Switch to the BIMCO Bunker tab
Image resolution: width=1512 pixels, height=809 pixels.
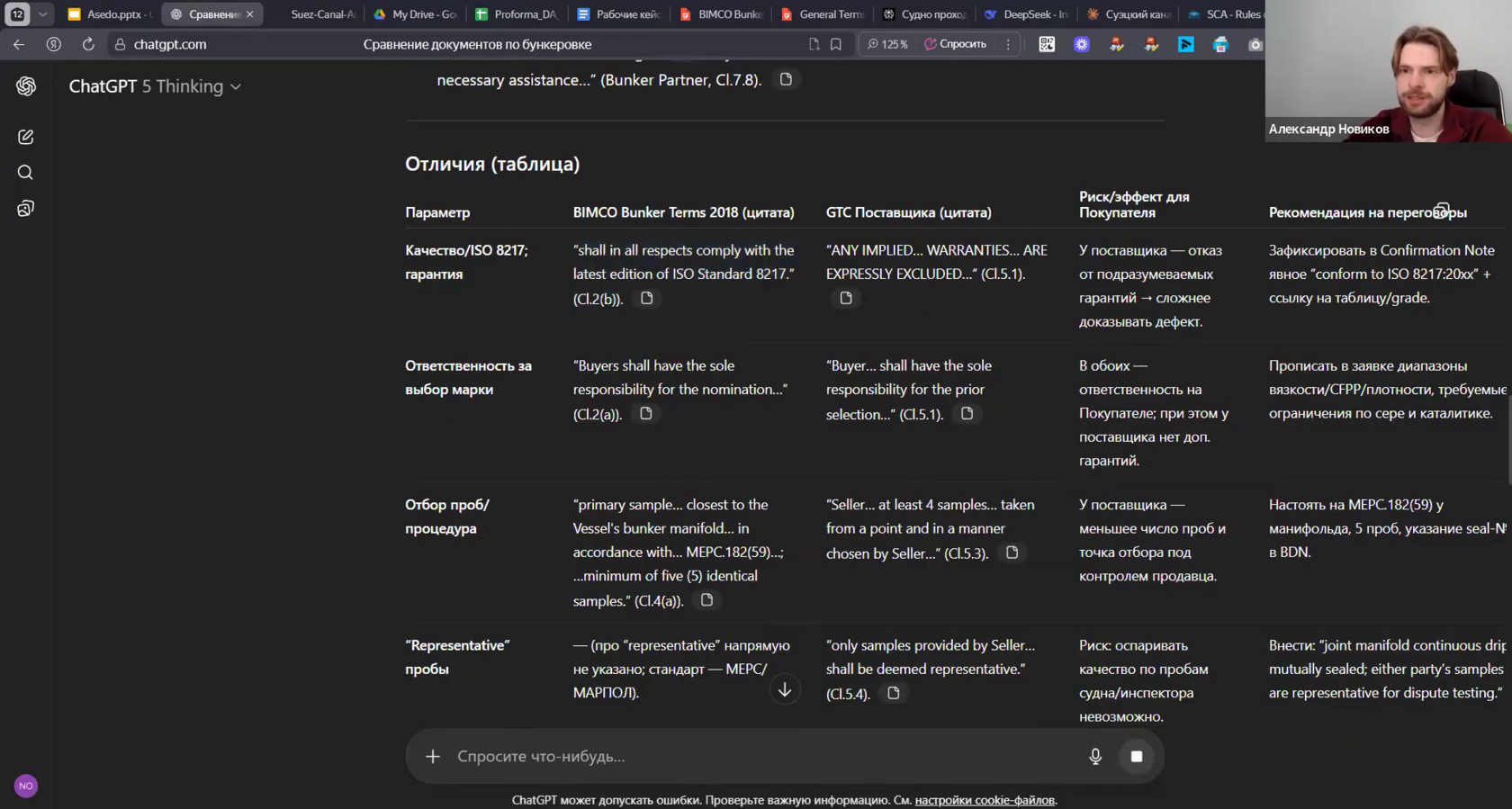pyautogui.click(x=722, y=14)
